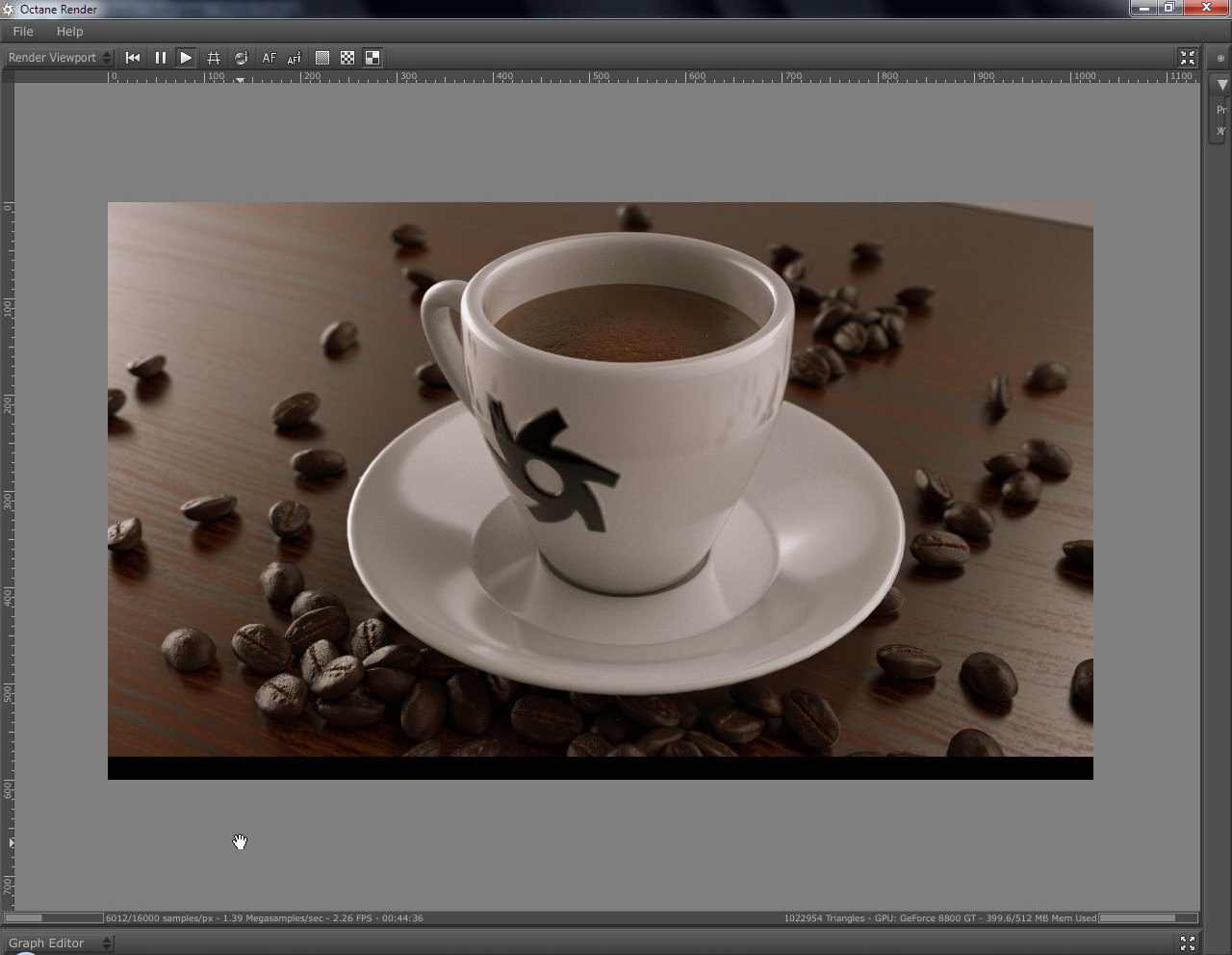Resume rendering with the play button

(186, 58)
